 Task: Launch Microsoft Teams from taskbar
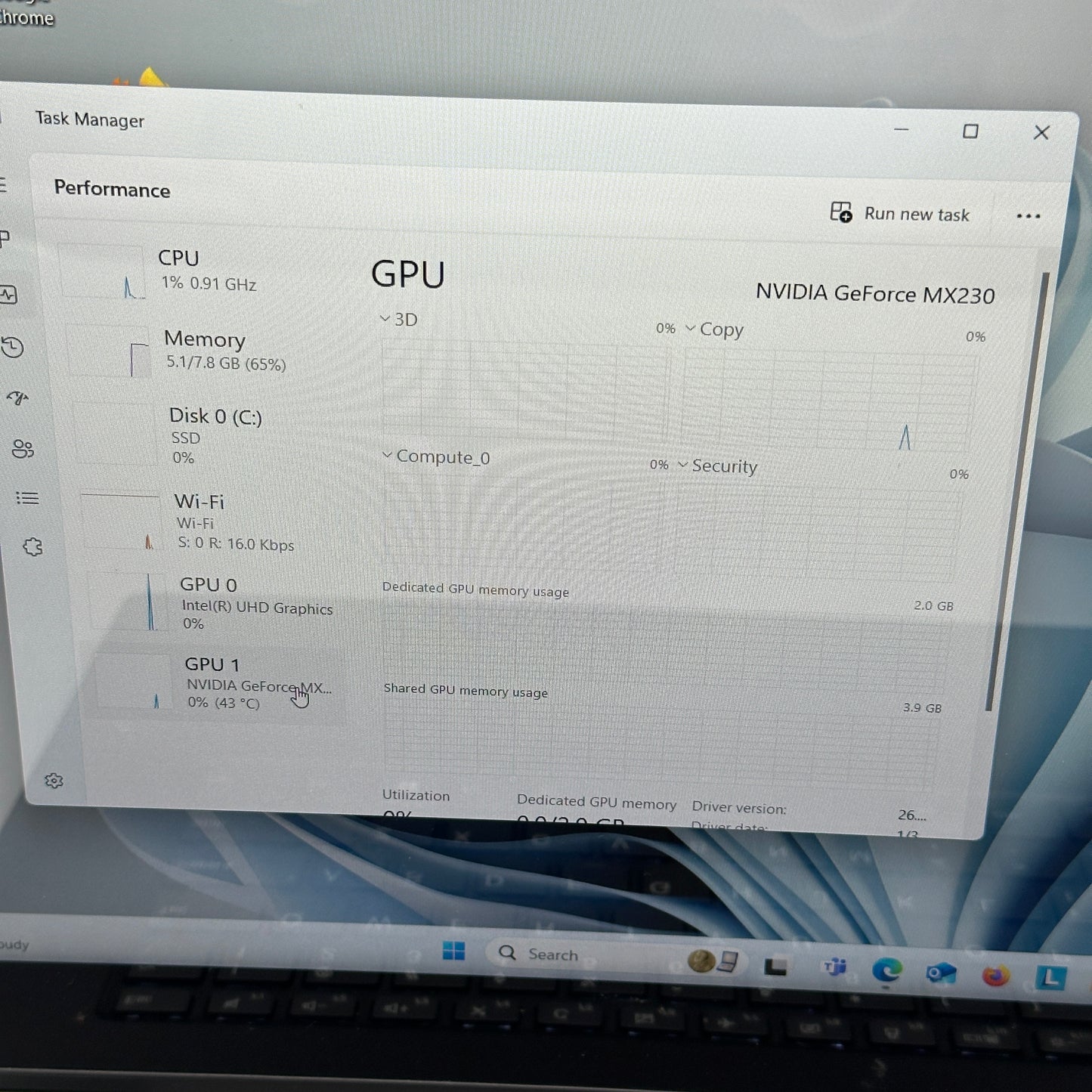pyautogui.click(x=834, y=967)
